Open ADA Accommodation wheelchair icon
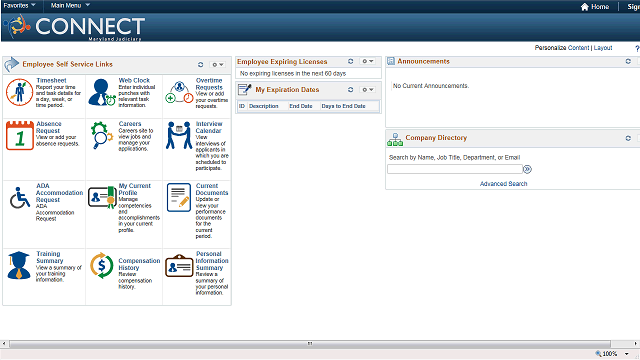Viewport: 640px width, 360px height. 20,198
